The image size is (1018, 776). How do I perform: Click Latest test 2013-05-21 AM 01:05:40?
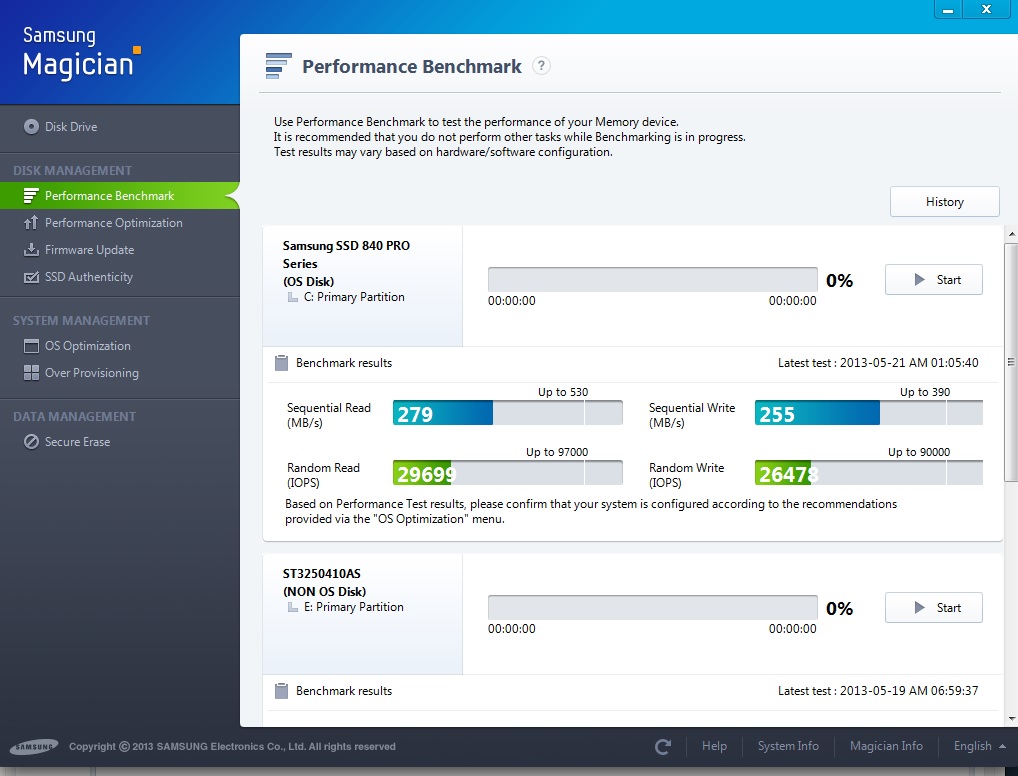point(878,363)
